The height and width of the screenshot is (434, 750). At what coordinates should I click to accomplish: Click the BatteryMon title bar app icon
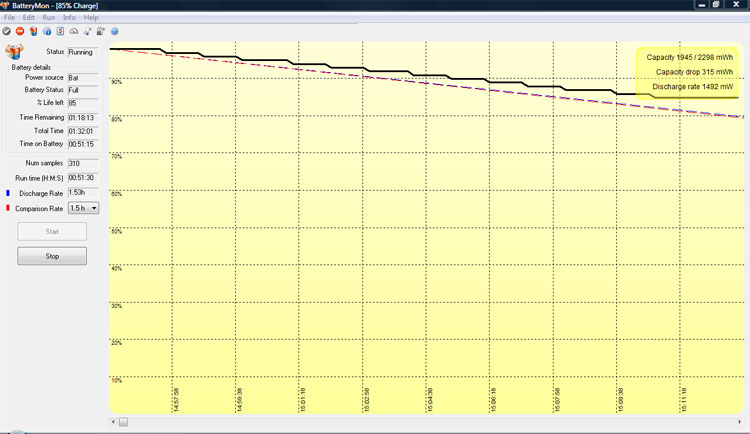[x=5, y=5]
